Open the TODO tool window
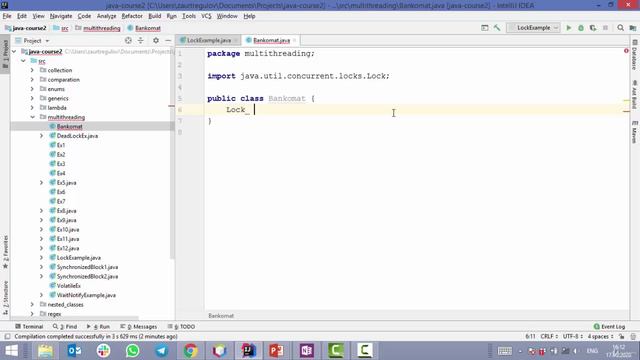 [182, 327]
